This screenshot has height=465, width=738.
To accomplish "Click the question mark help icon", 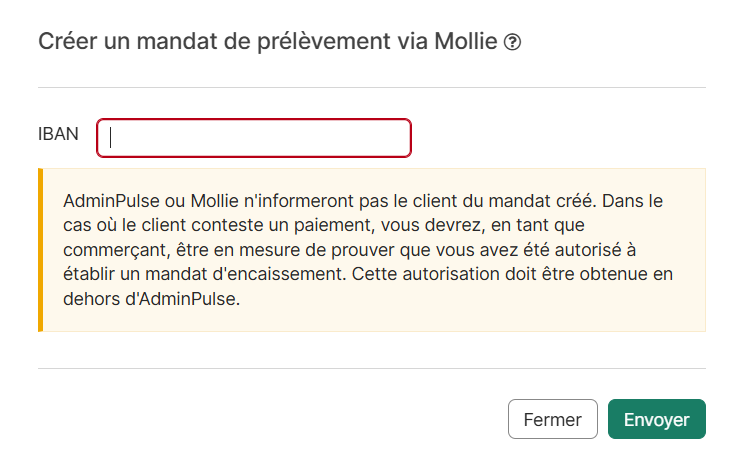I will (512, 42).
